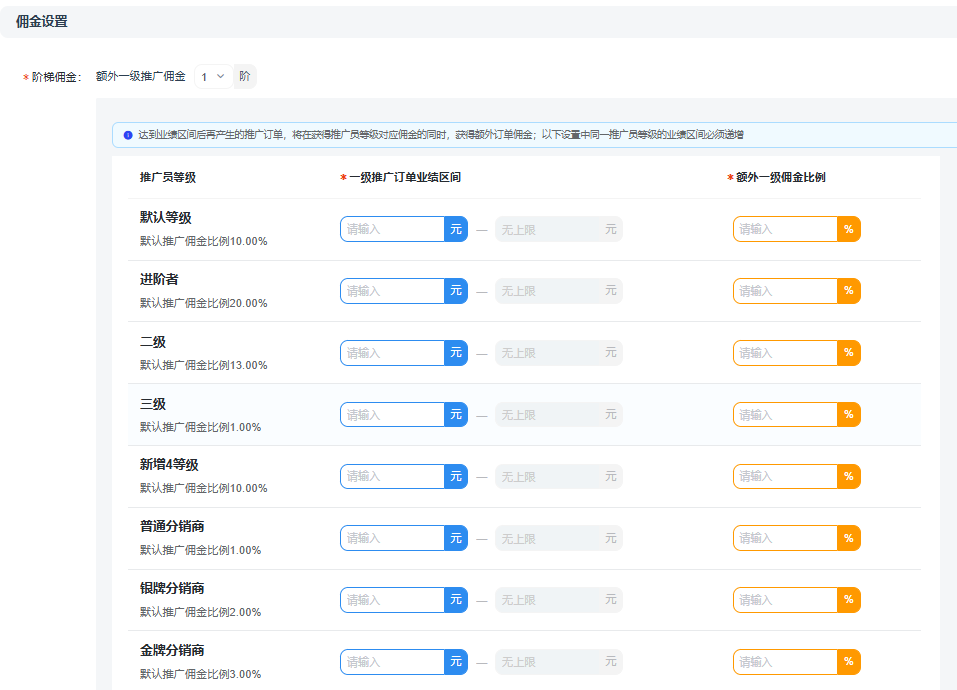
Task: Focus 默认等级 minimum performance amount input
Action: (392, 229)
